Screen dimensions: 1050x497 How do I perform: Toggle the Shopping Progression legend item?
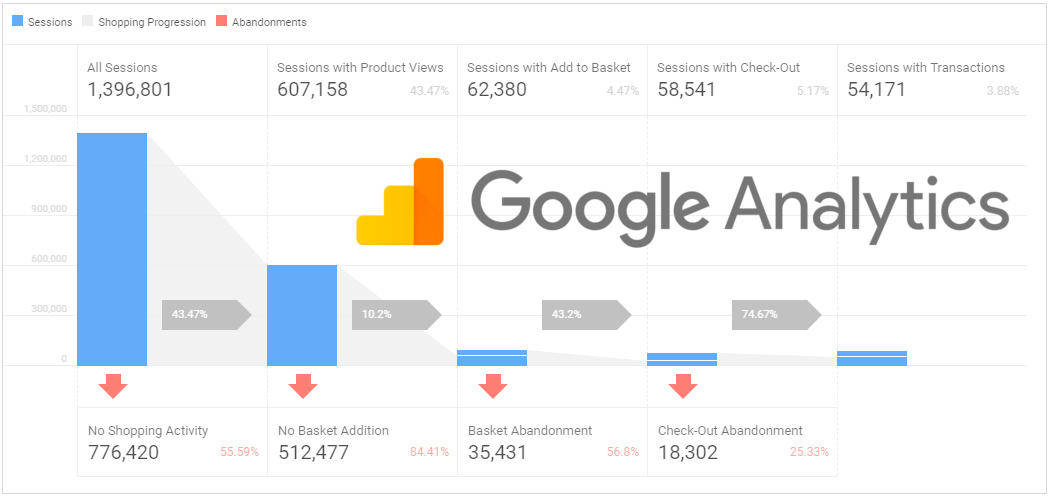pyautogui.click(x=144, y=22)
